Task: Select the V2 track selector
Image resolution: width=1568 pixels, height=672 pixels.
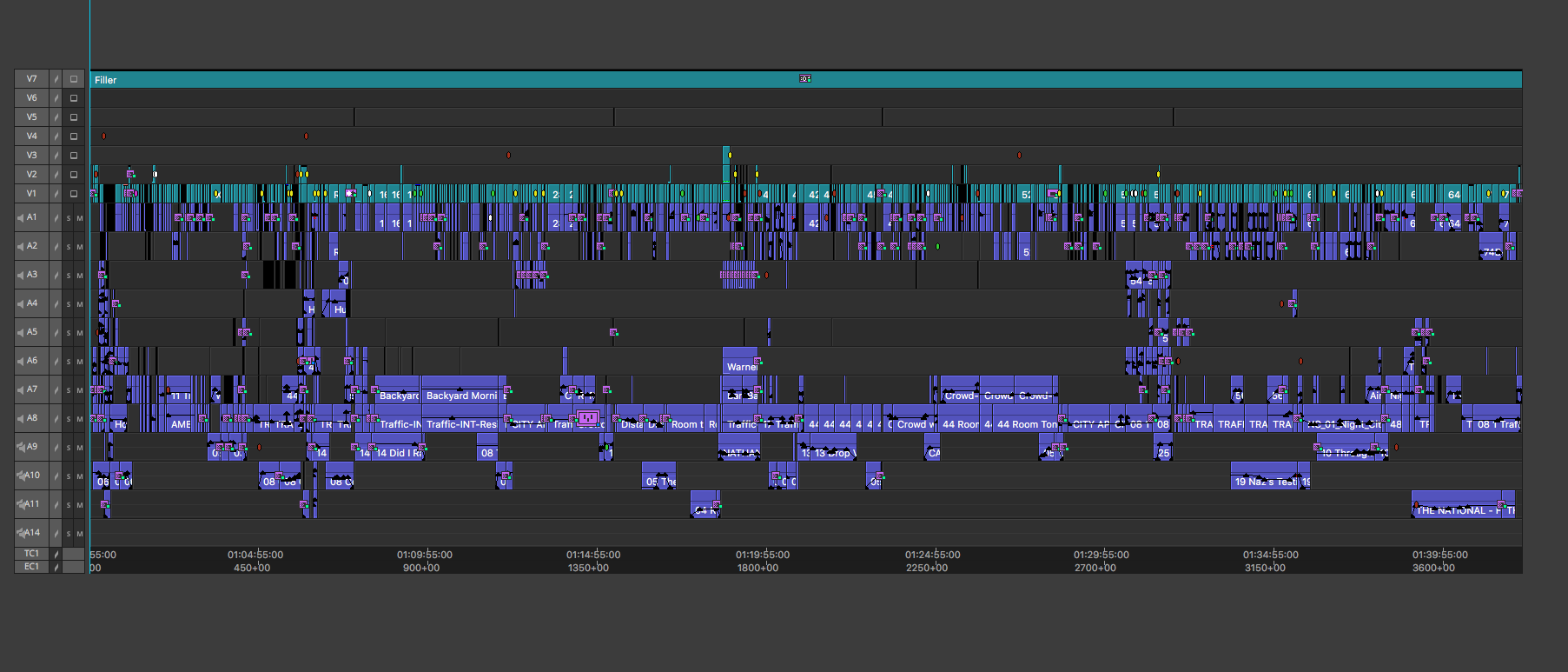Action: click(x=32, y=175)
